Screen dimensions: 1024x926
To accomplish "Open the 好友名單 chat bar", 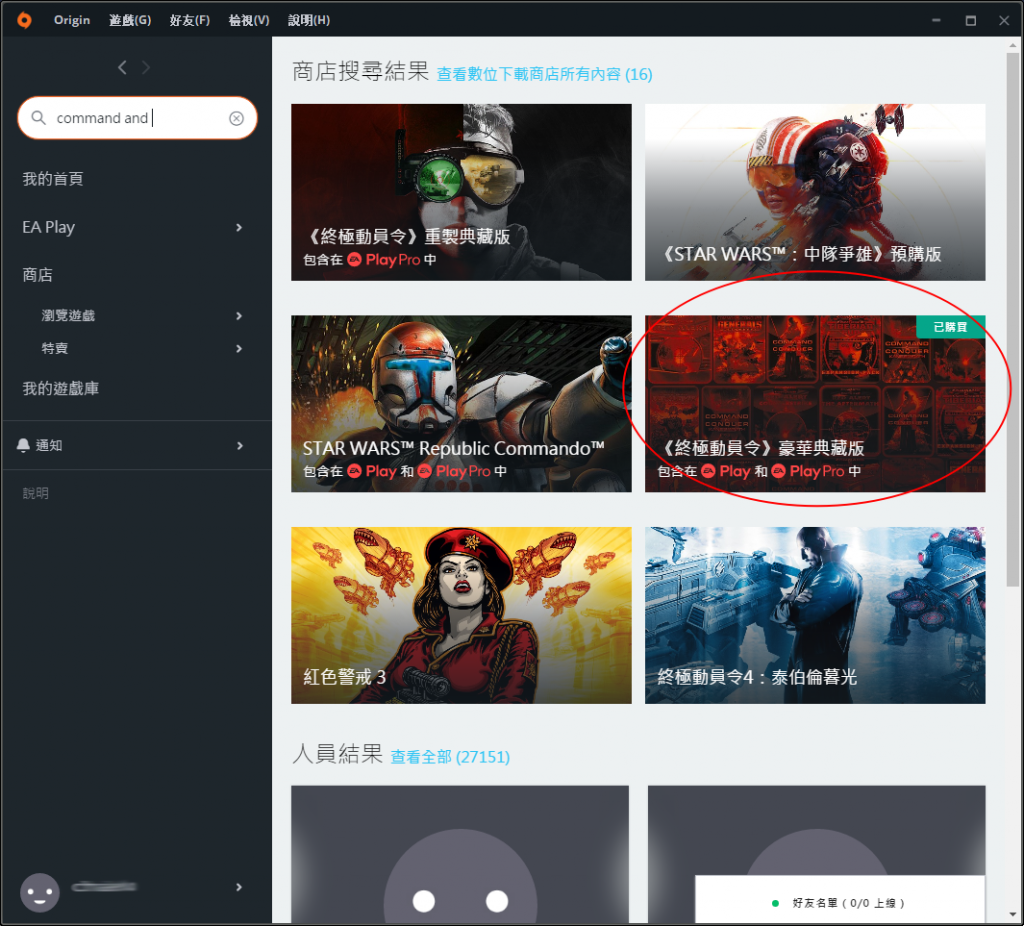I will tap(840, 900).
